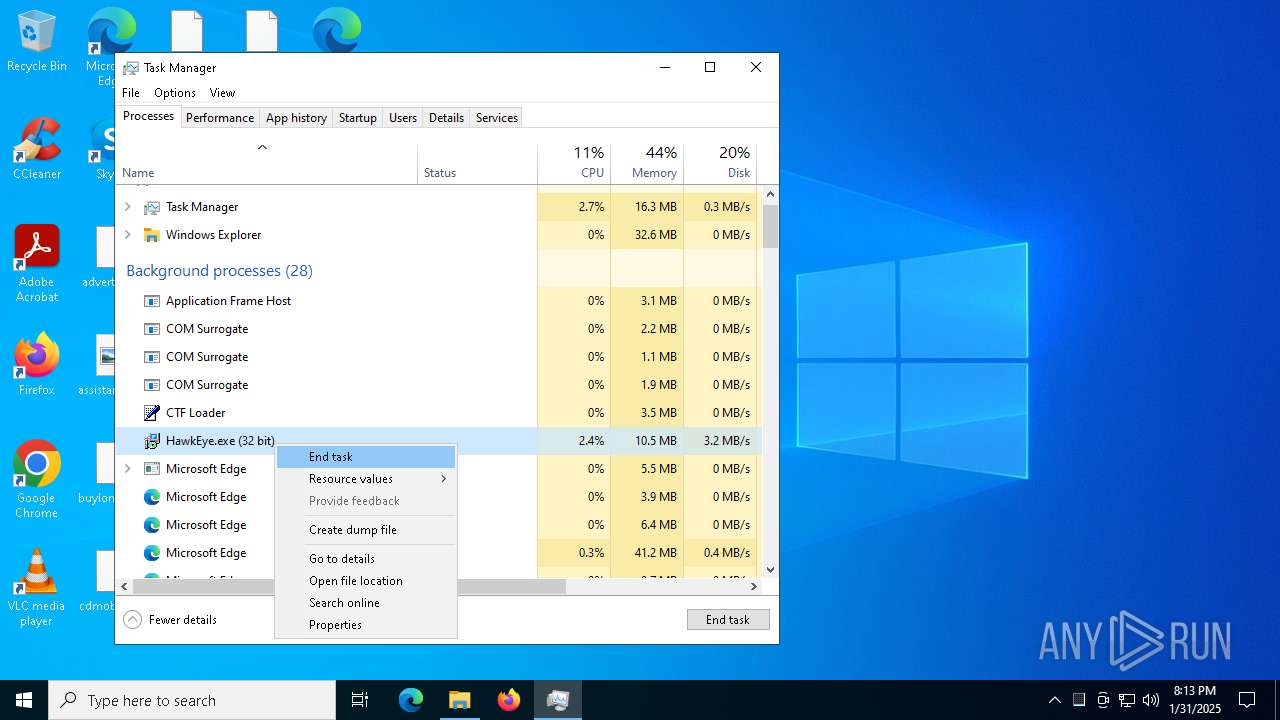This screenshot has height=720, width=1280.
Task: Switch to the Details tab
Action: tap(446, 118)
